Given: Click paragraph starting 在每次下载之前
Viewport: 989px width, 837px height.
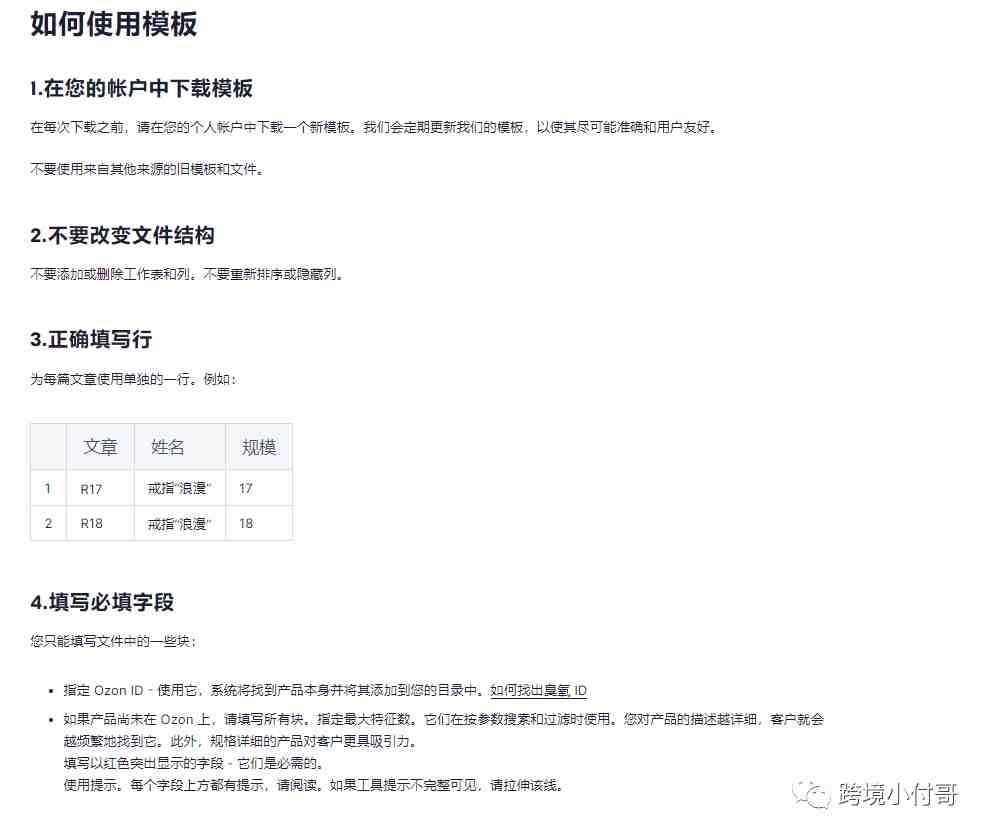Looking at the screenshot, I should [373, 127].
